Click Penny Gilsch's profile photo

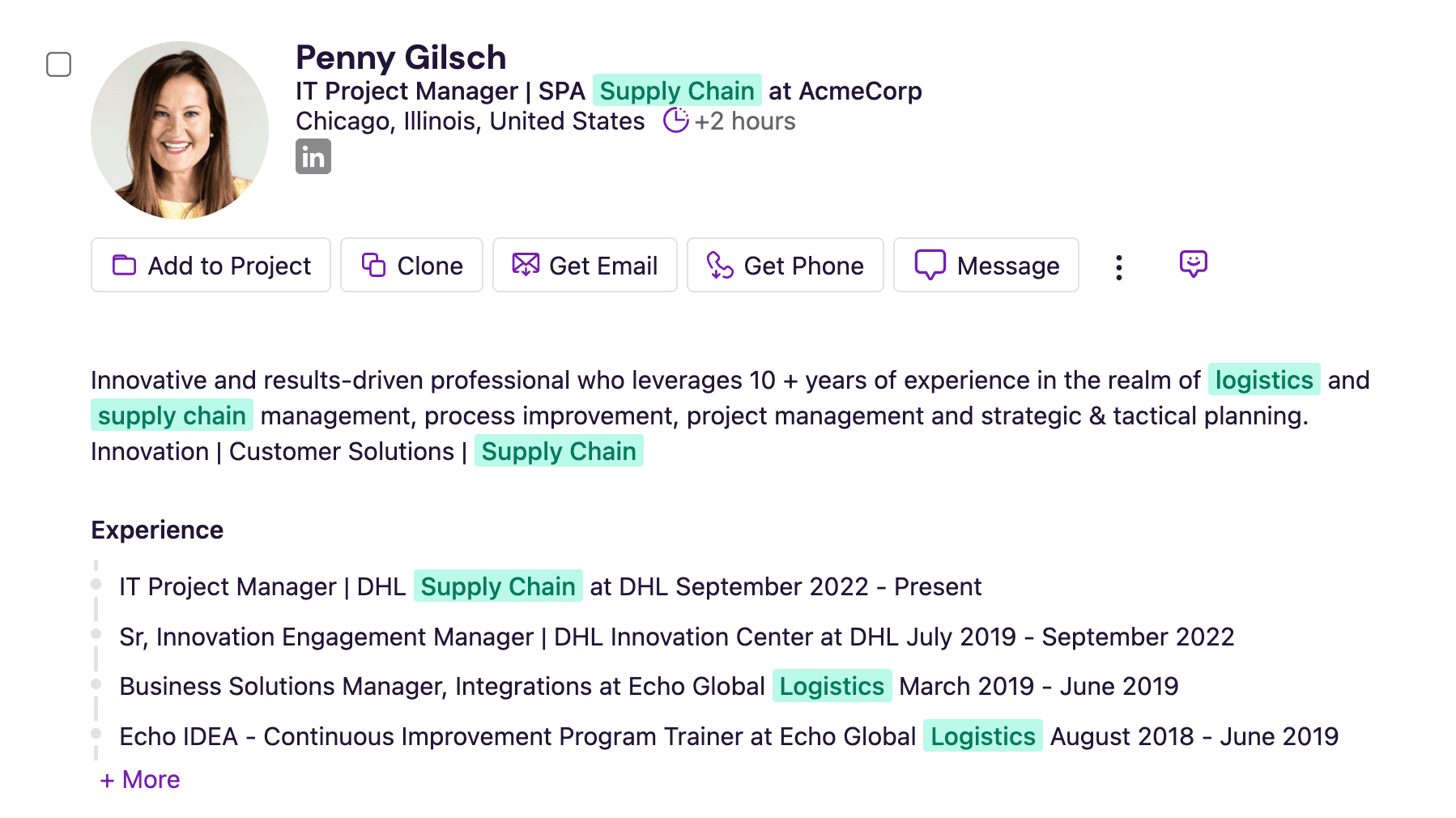pos(180,130)
